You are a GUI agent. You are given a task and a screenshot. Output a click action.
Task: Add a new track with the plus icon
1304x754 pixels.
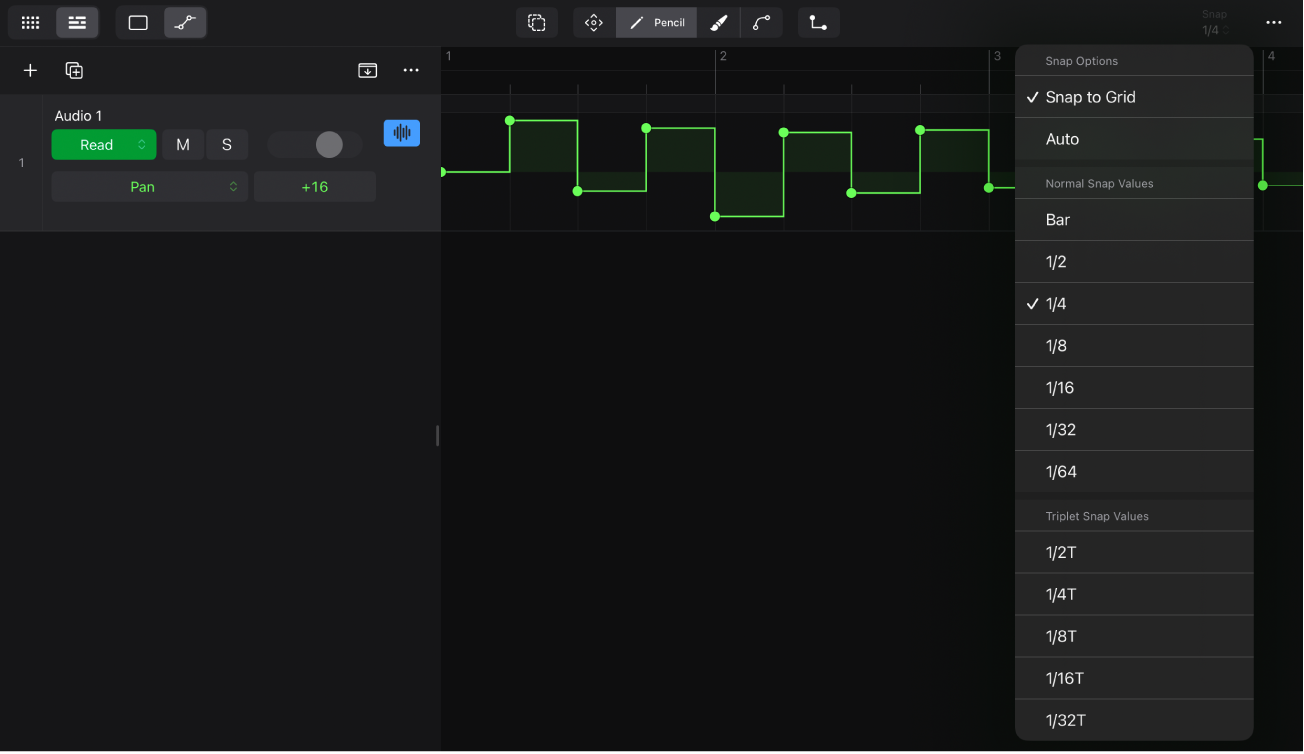coord(29,70)
